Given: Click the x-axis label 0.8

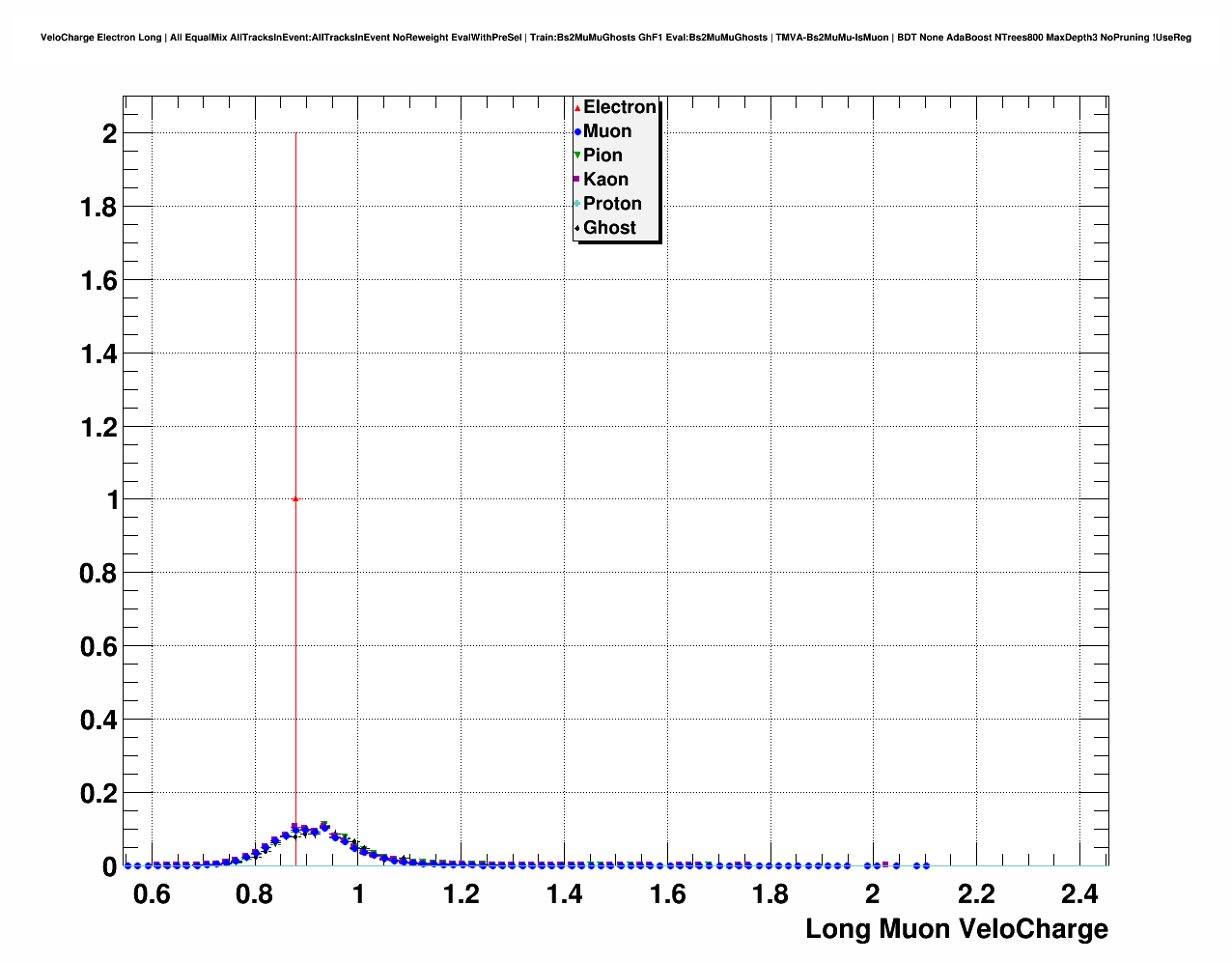Looking at the screenshot, I should 255,894.
